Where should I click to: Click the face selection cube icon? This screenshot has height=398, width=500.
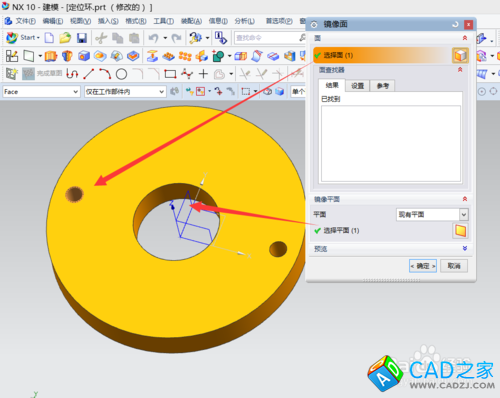coord(460,55)
